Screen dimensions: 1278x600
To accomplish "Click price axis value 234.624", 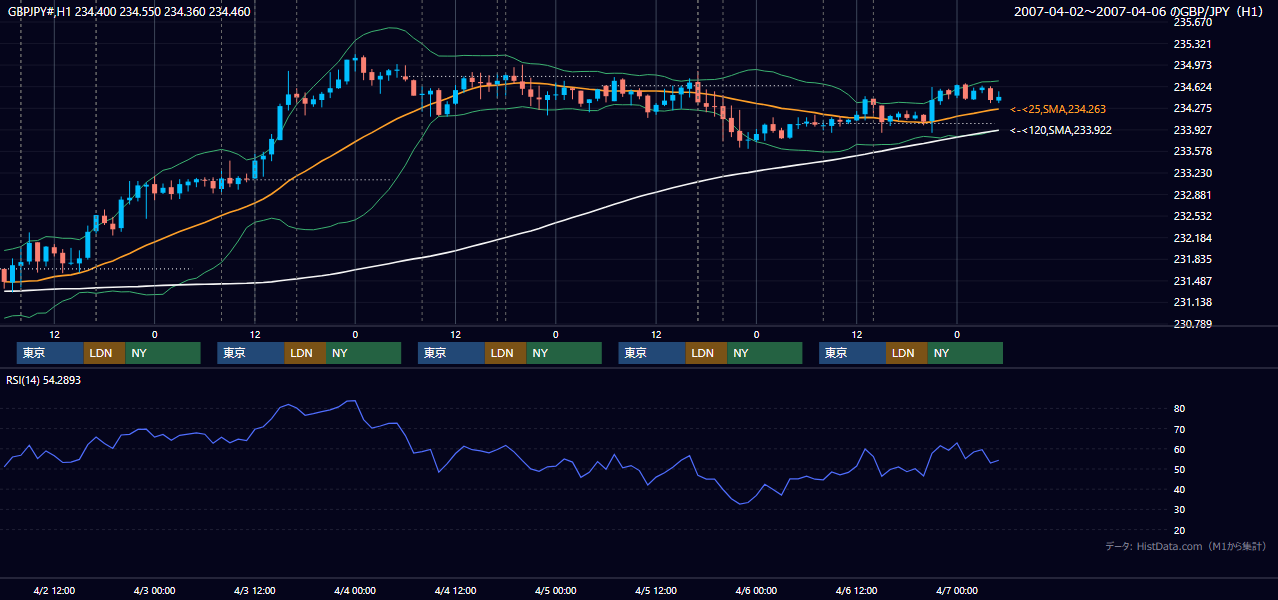I will click(1192, 87).
